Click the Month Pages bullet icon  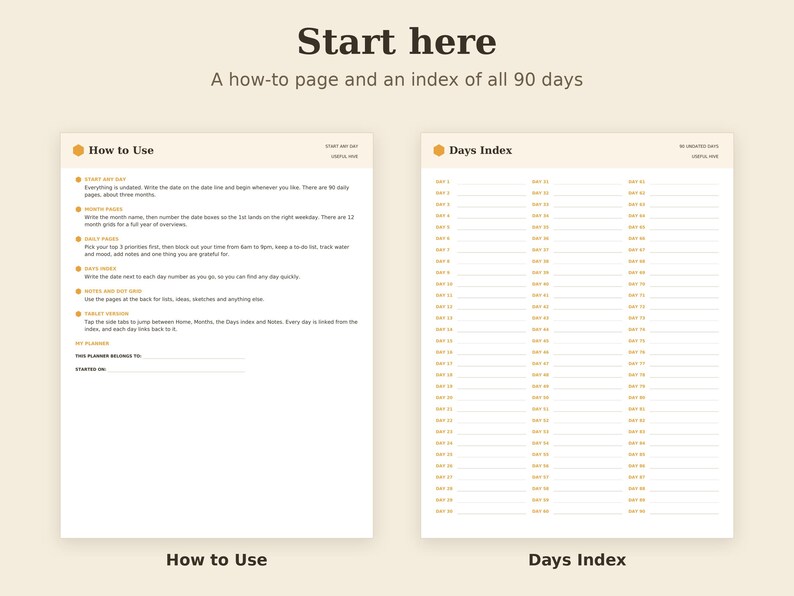tap(78, 209)
